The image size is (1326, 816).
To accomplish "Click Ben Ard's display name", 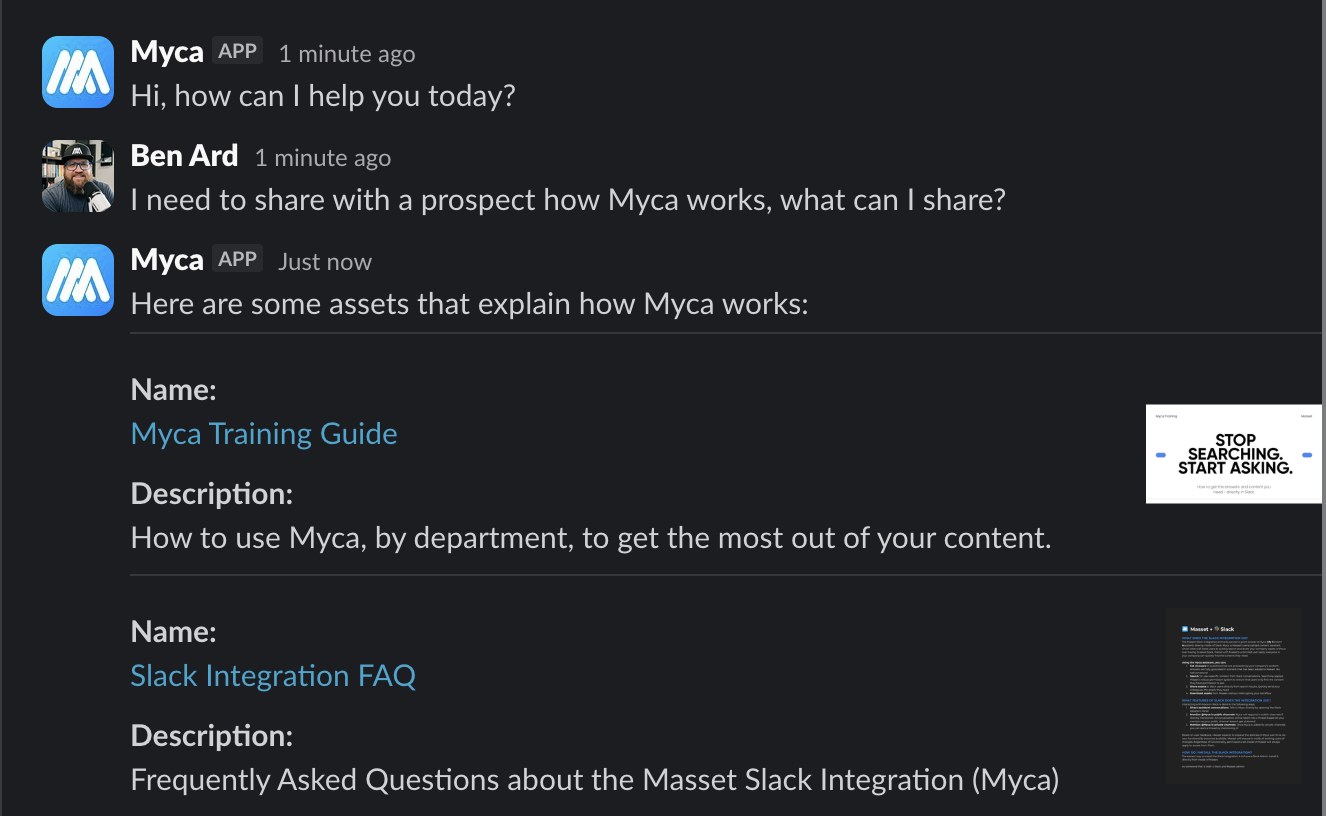I will [184, 155].
